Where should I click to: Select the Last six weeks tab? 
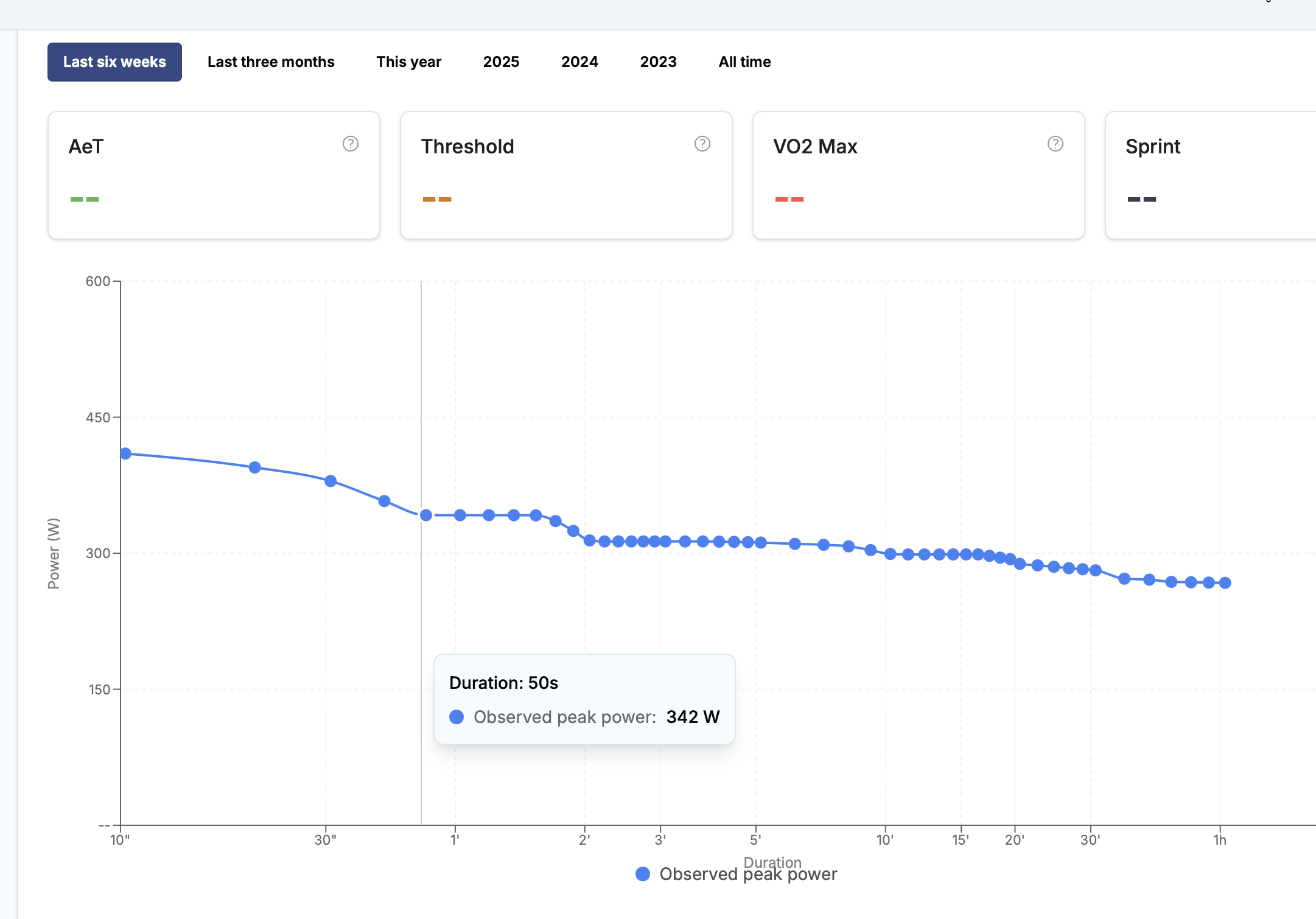pyautogui.click(x=114, y=62)
